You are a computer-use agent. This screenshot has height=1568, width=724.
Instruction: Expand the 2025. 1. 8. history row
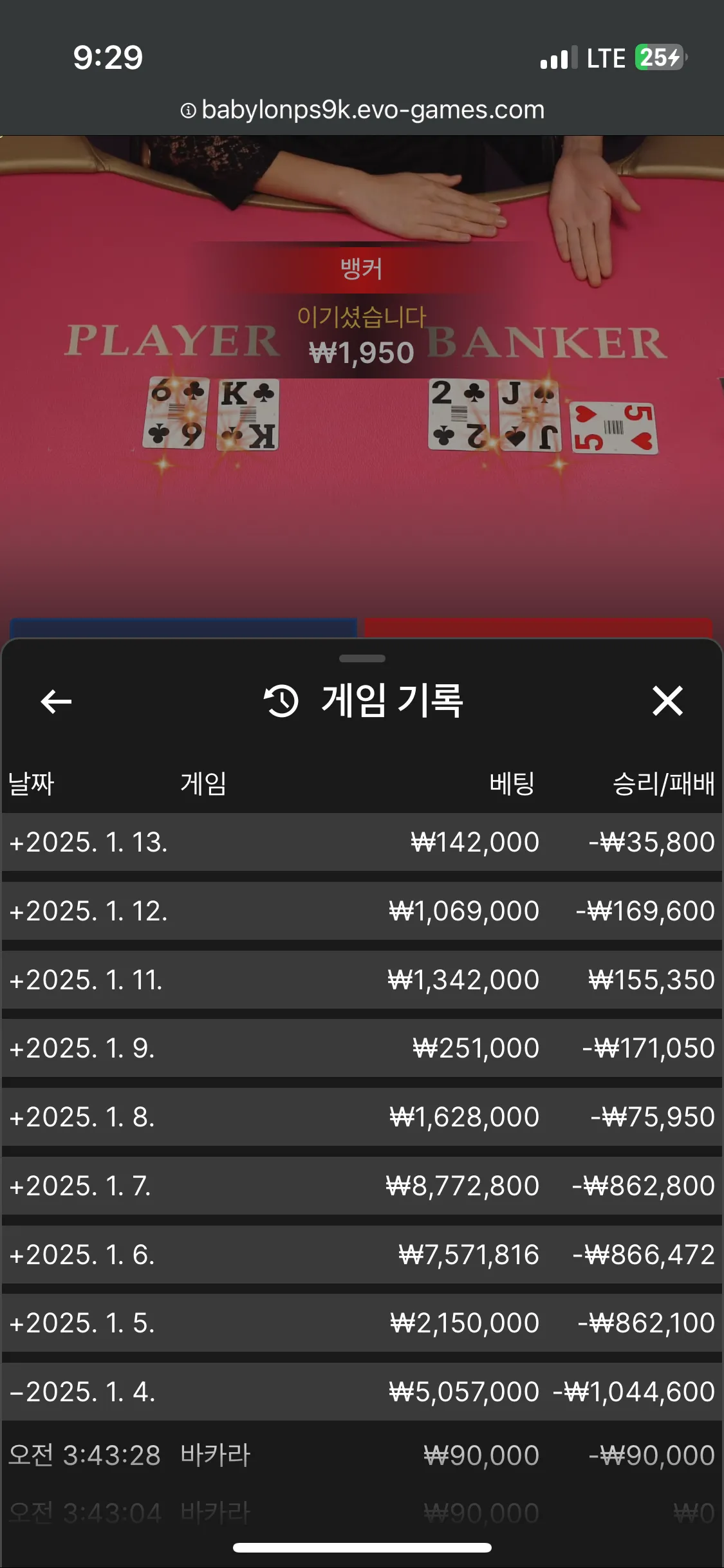[x=362, y=1117]
